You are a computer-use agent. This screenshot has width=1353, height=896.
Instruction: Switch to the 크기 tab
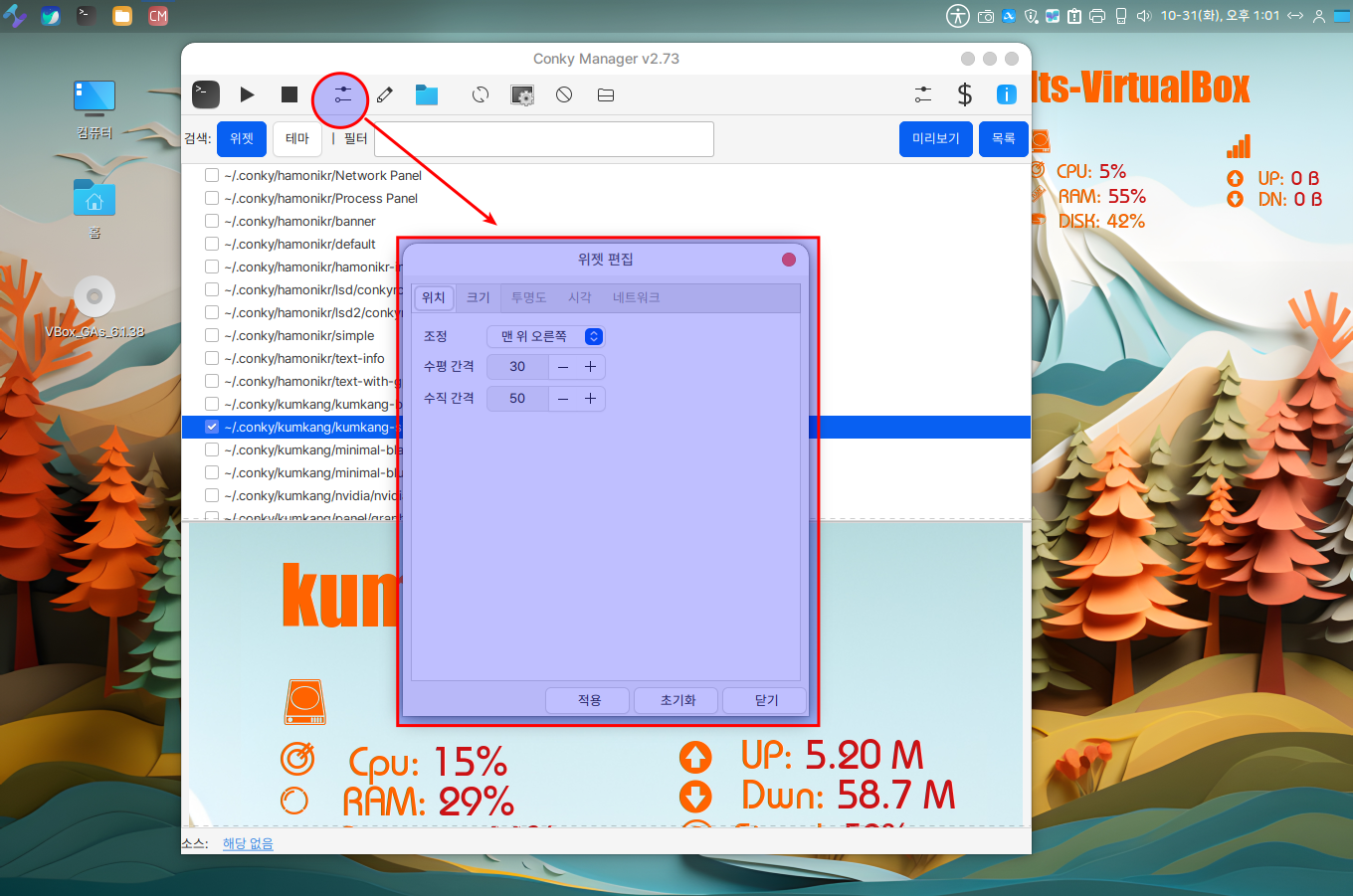pyautogui.click(x=479, y=297)
